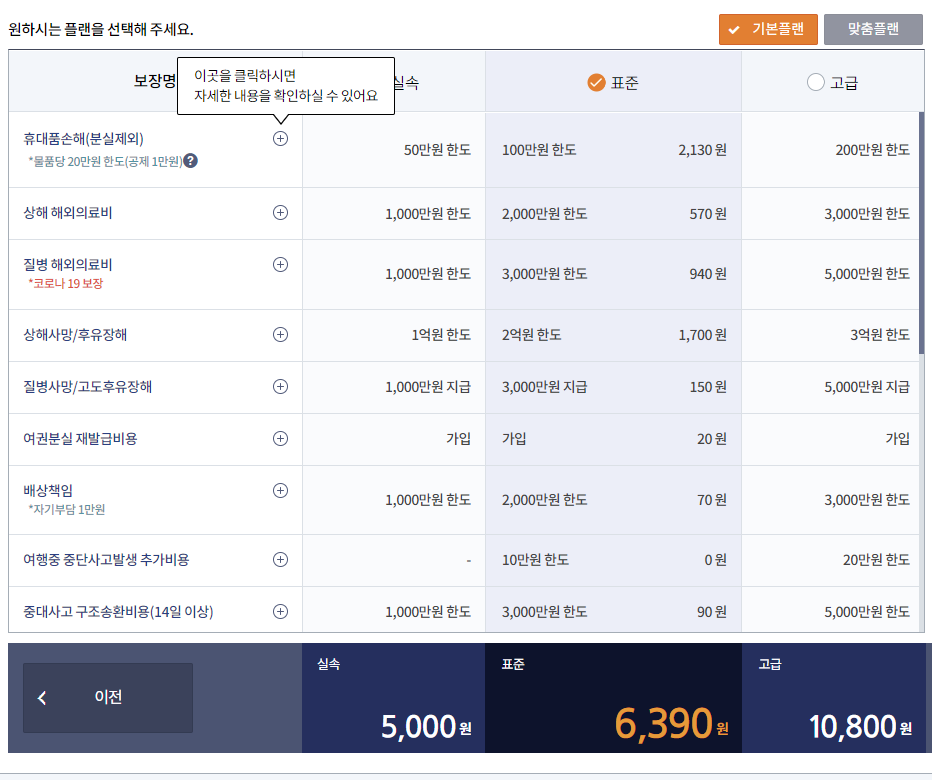
Task: Select the 표준 plan radio button
Action: click(596, 82)
